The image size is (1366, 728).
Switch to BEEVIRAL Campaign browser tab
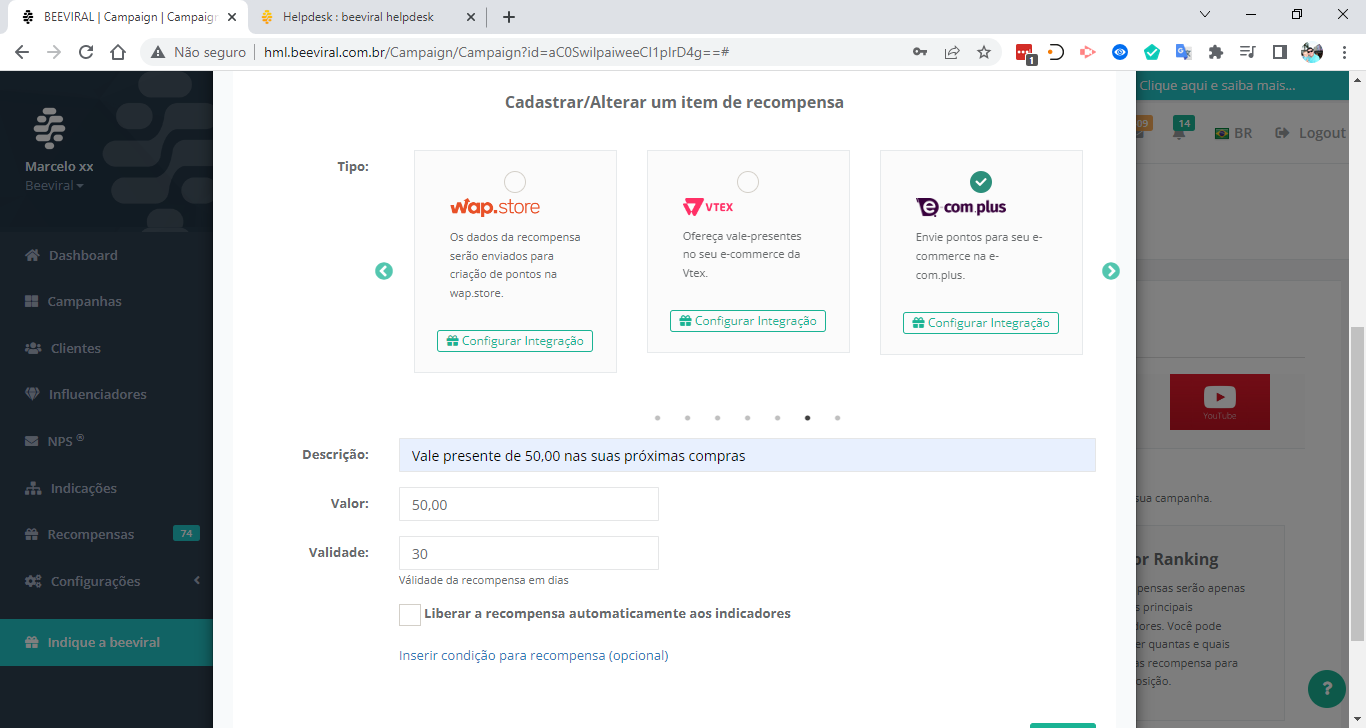pyautogui.click(x=130, y=17)
